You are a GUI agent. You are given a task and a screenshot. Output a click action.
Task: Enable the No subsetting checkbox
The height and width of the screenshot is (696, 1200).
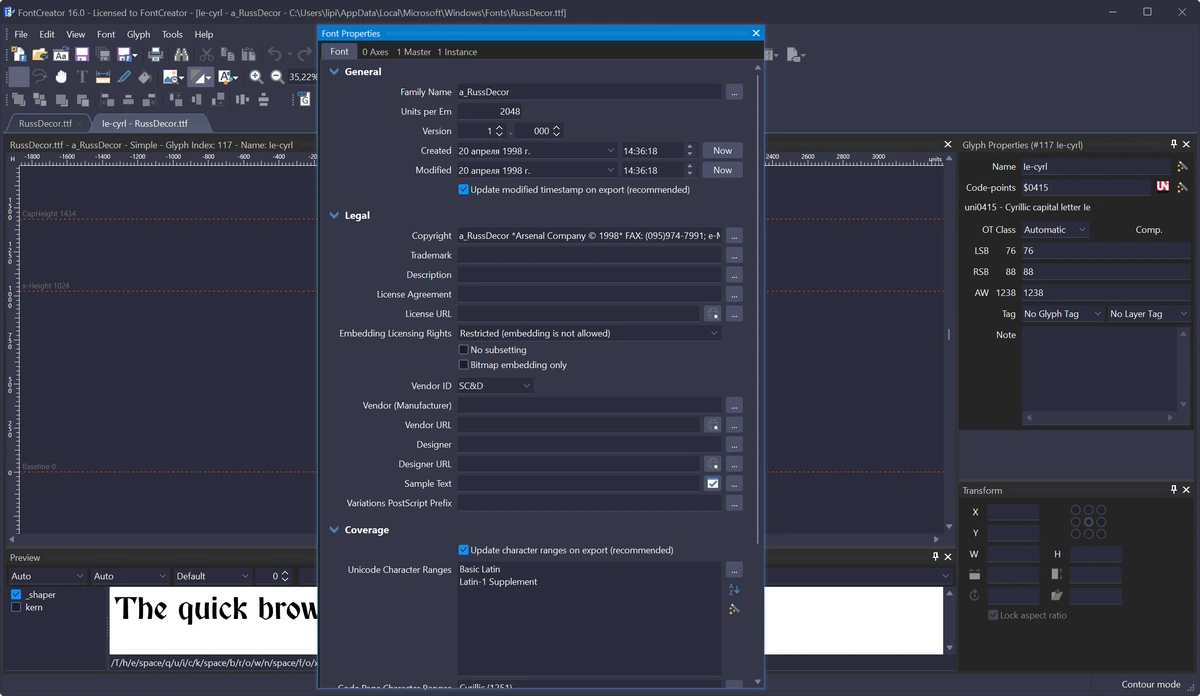[x=464, y=350]
